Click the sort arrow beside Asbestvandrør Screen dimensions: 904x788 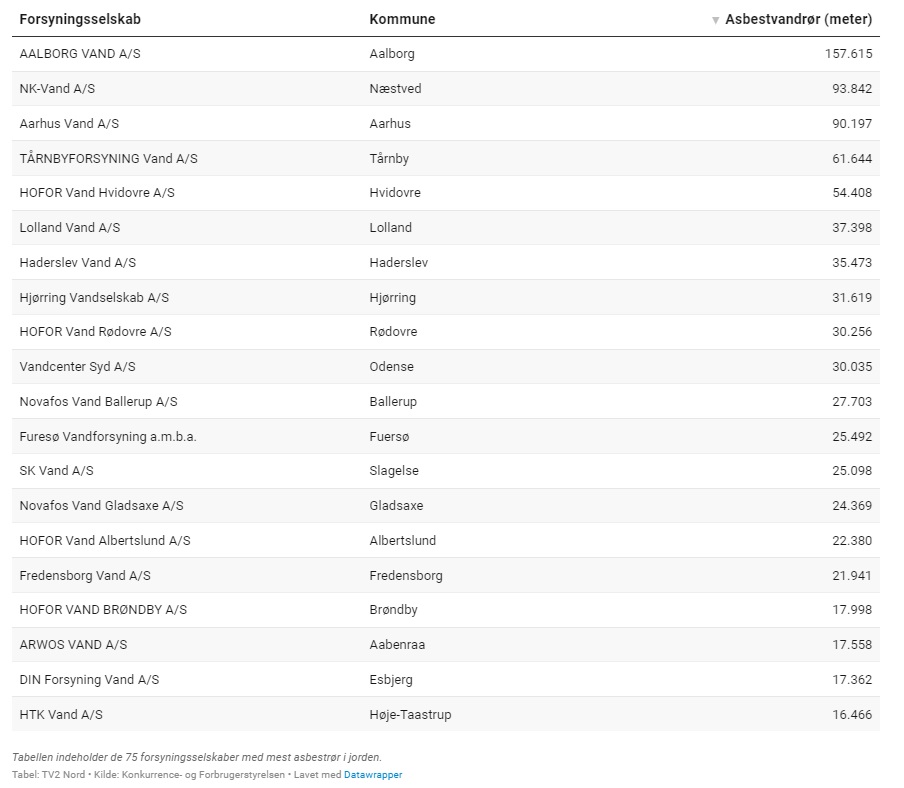715,20
